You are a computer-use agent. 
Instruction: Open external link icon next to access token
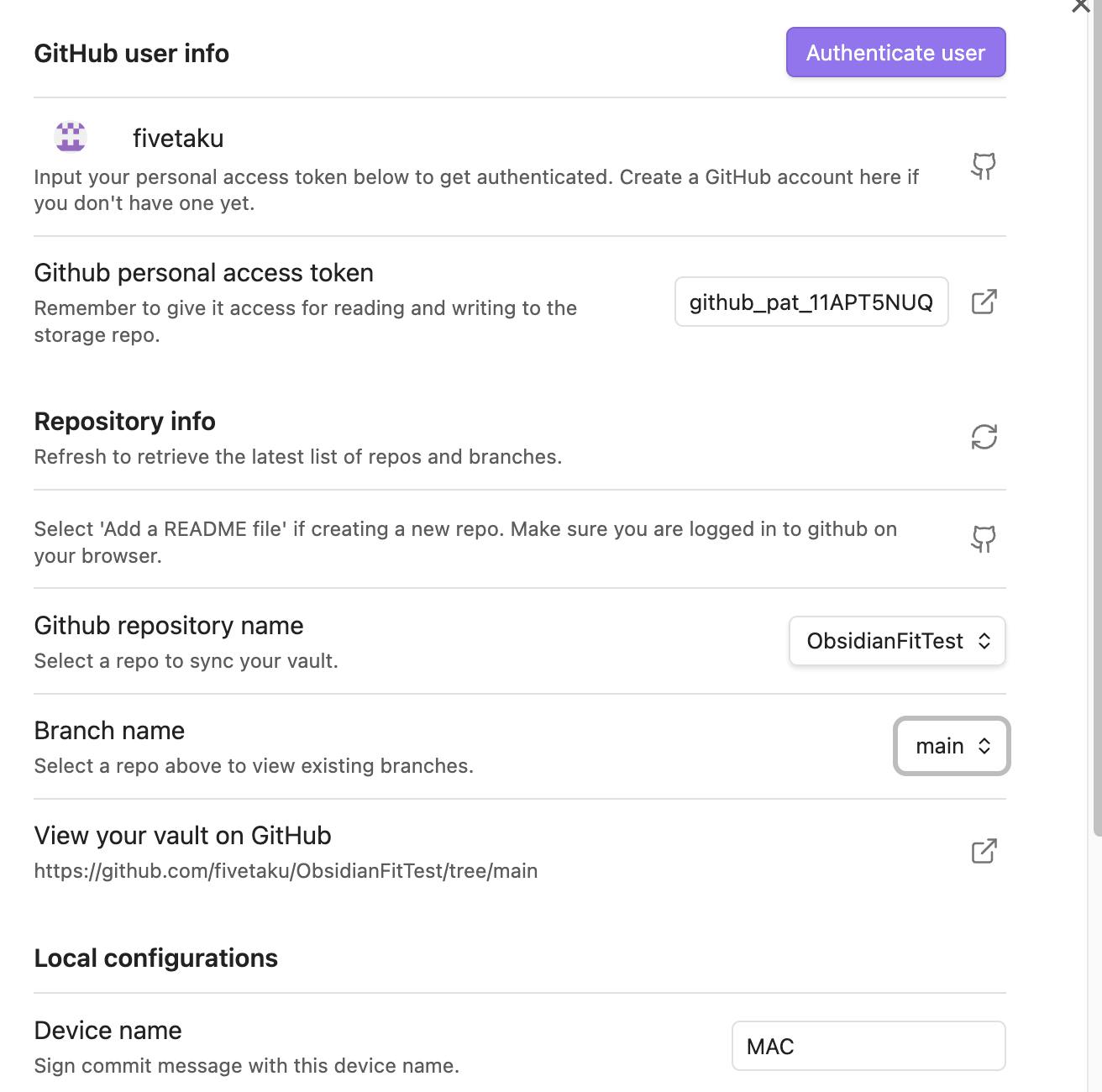click(x=984, y=302)
